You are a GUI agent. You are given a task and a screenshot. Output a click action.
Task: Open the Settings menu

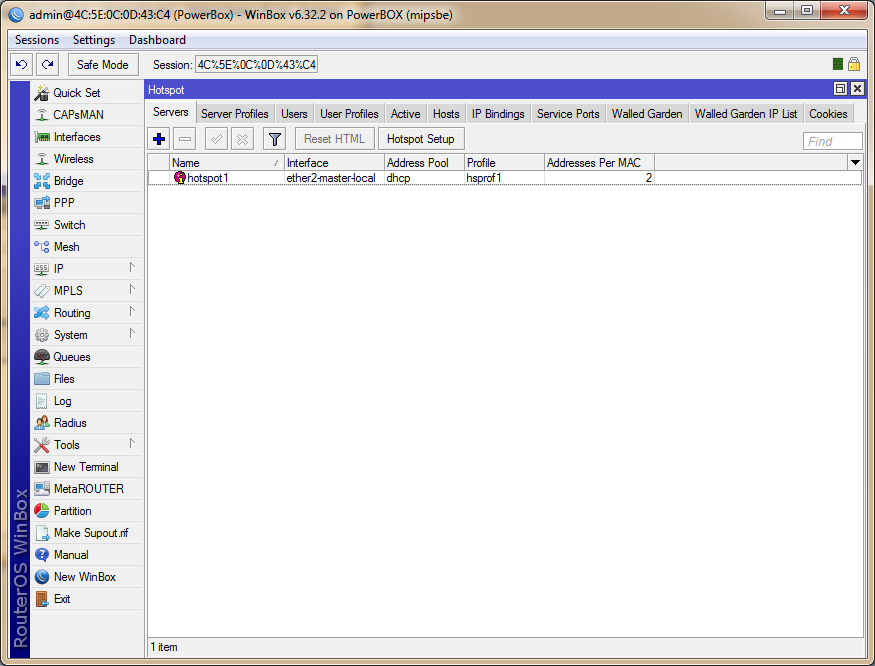(x=94, y=40)
